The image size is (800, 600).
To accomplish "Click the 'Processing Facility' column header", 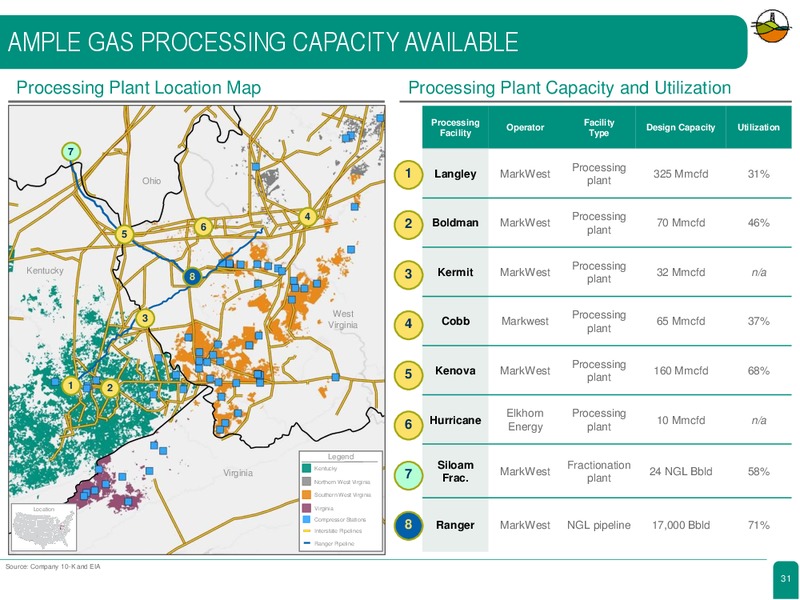I will tap(455, 128).
